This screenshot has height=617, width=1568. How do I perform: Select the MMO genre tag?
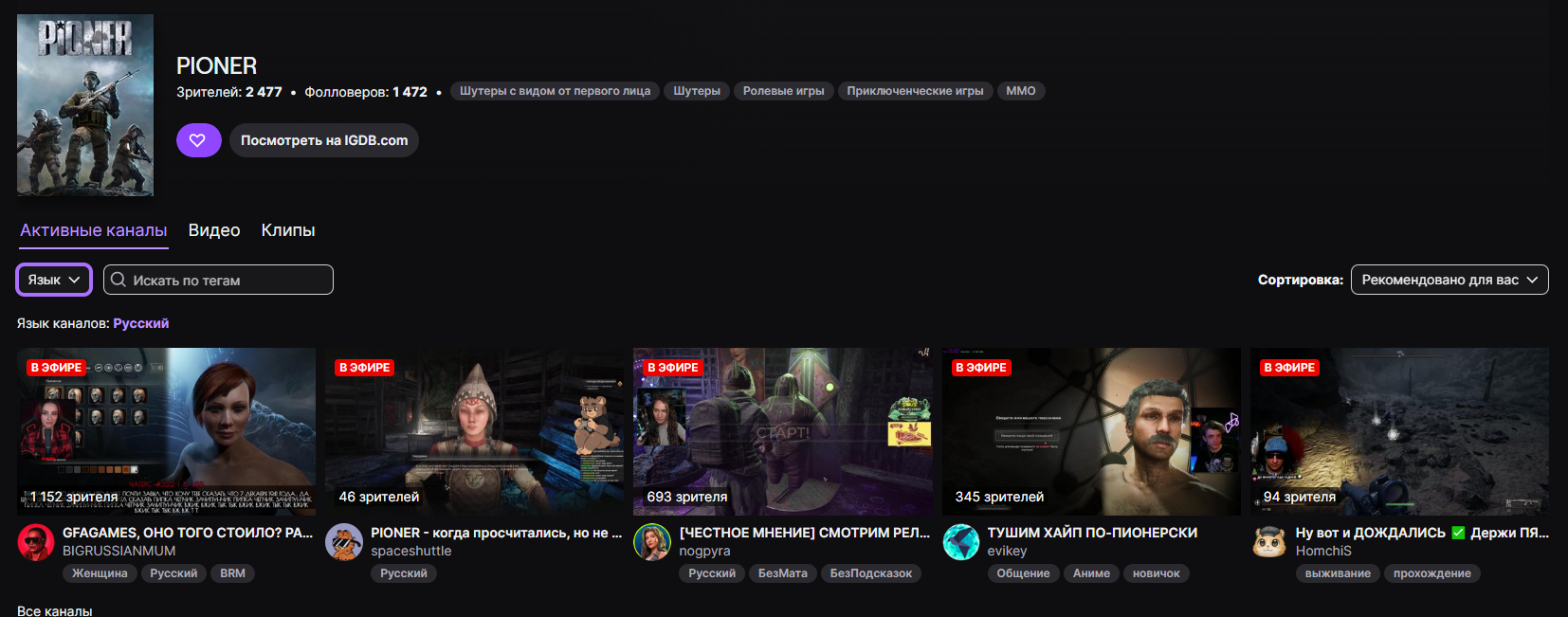pos(1021,91)
